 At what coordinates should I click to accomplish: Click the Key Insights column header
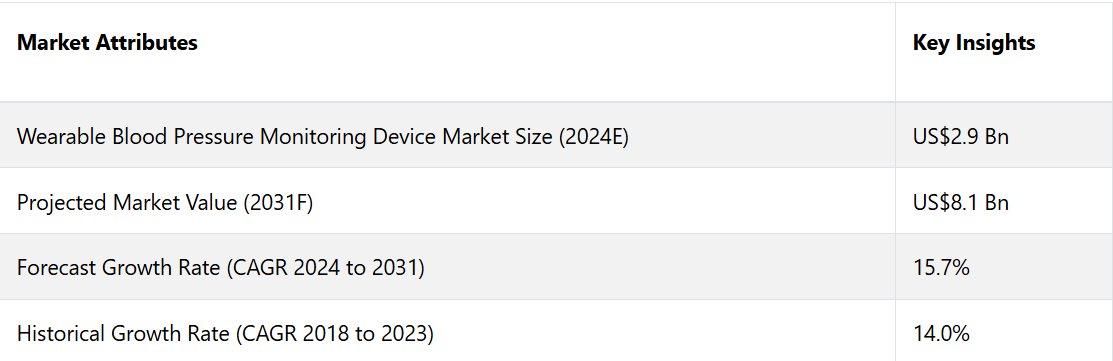[974, 43]
